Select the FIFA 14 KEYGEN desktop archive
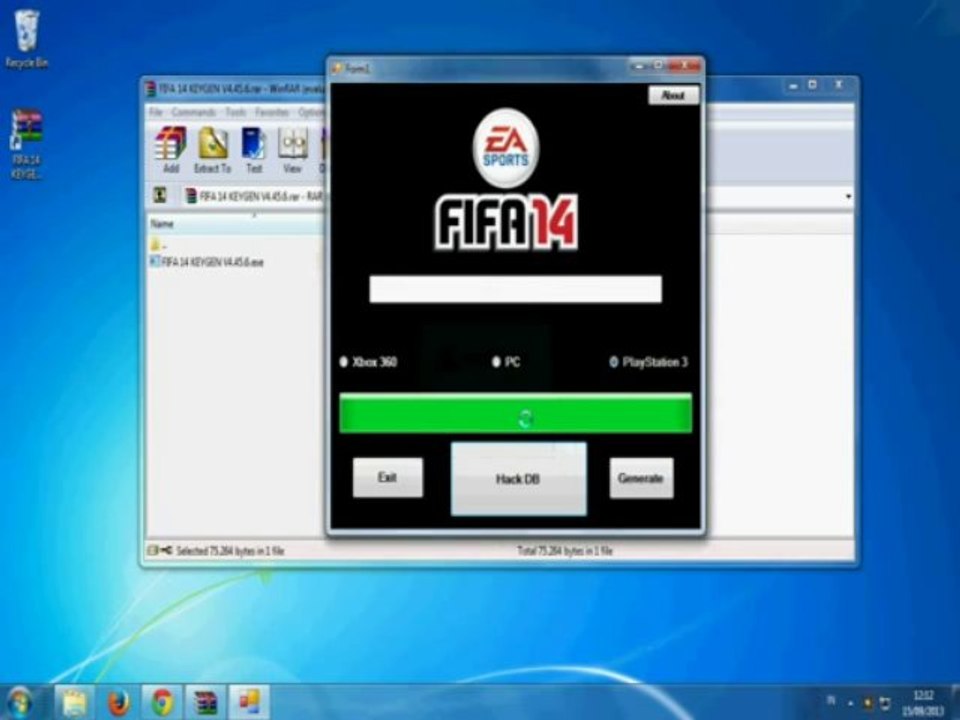This screenshot has width=960, height=720. [x=26, y=144]
